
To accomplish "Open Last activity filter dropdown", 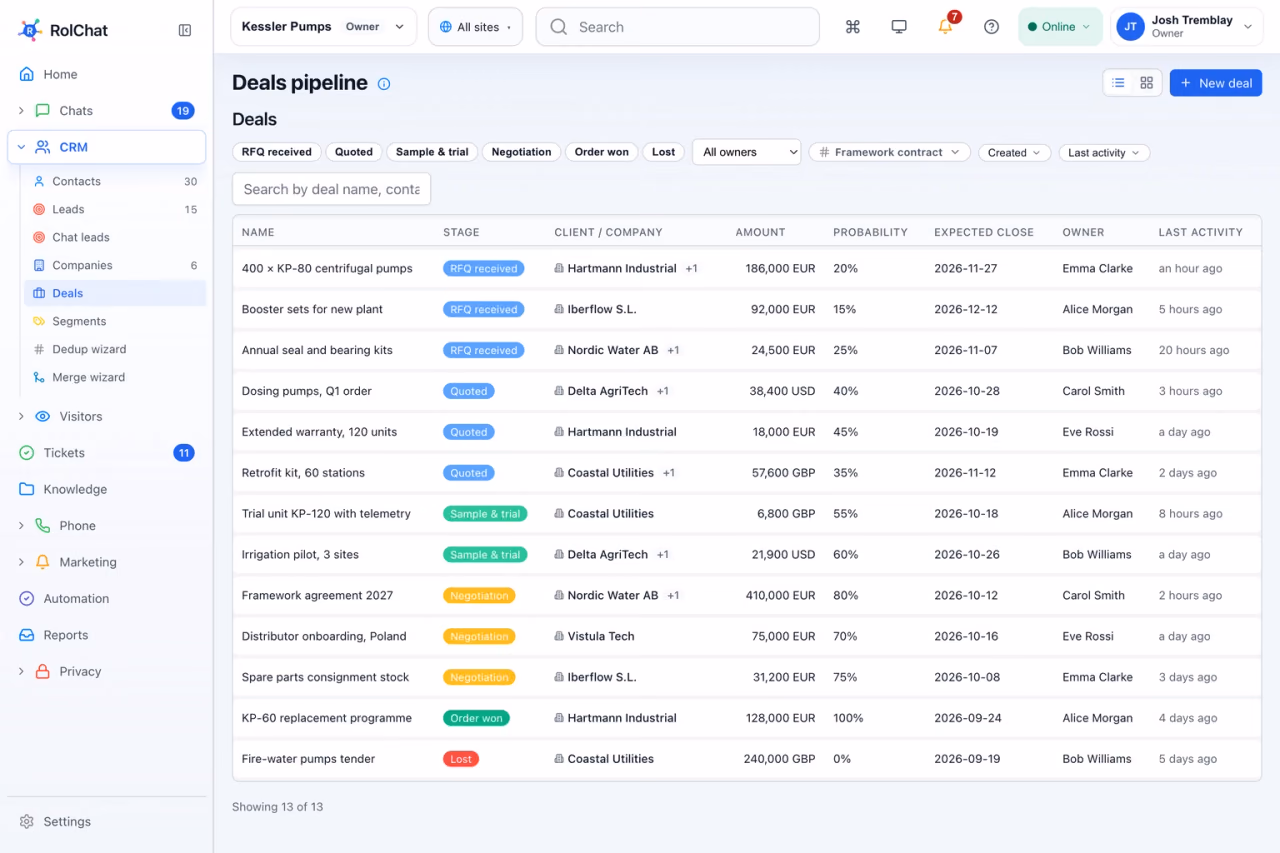I will (1104, 153).
